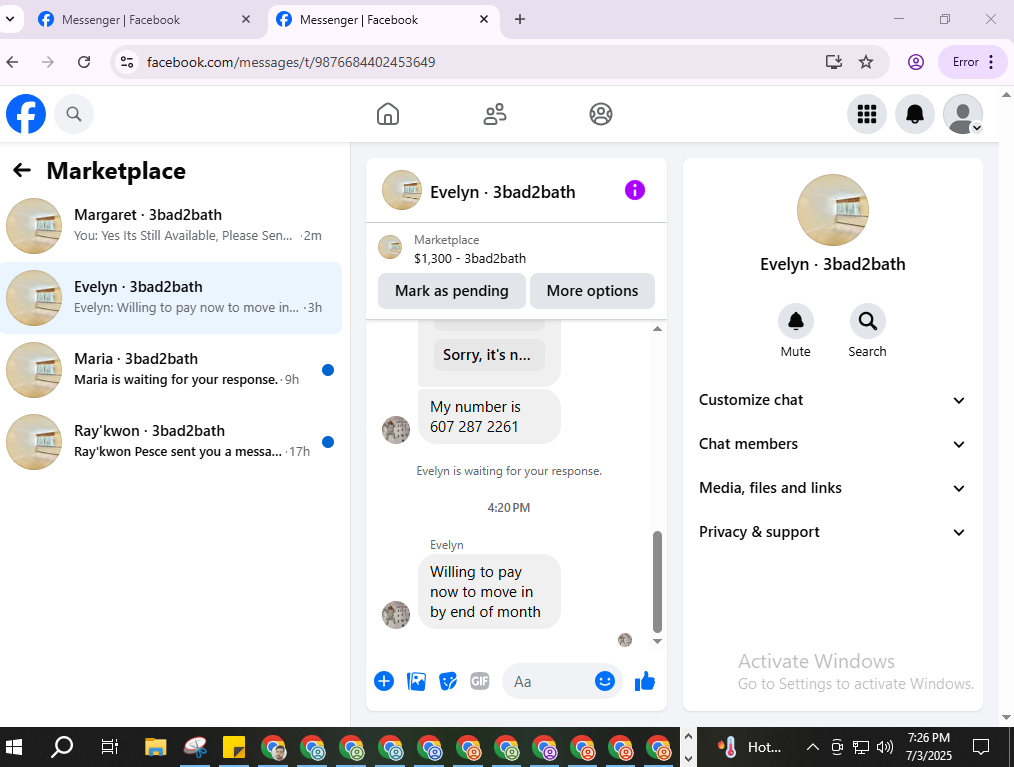Click the page scrollbar up arrow
Image resolution: width=1014 pixels, height=767 pixels.
[x=1006, y=94]
